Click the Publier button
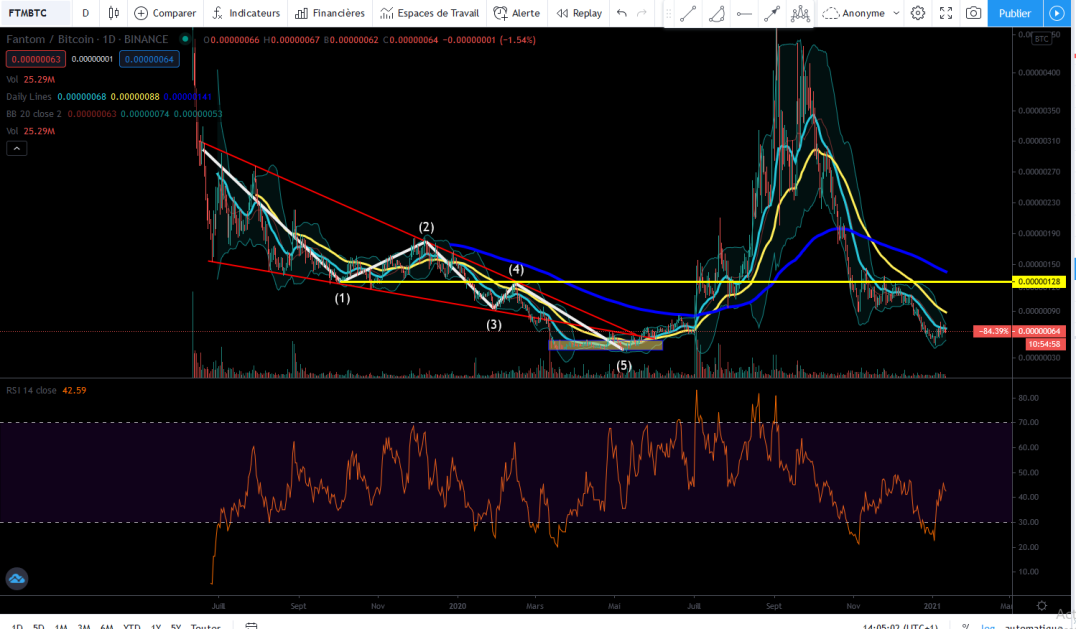Screen dimensions: 1076x629 pyautogui.click(x=1015, y=13)
